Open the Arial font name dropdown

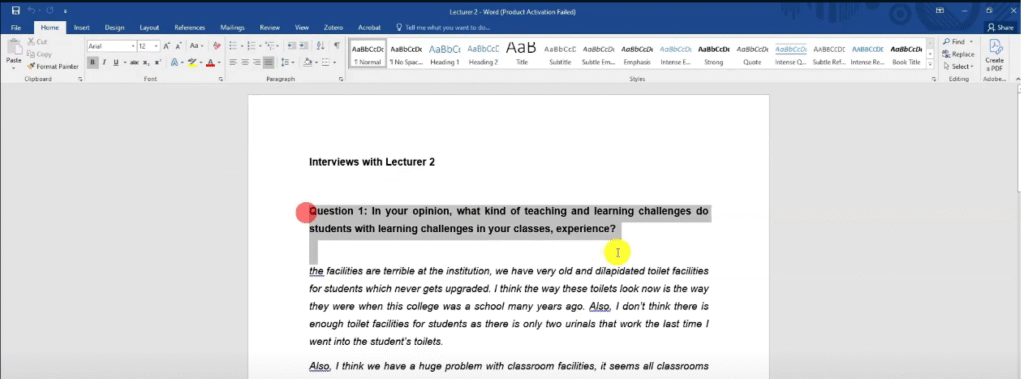click(x=133, y=46)
